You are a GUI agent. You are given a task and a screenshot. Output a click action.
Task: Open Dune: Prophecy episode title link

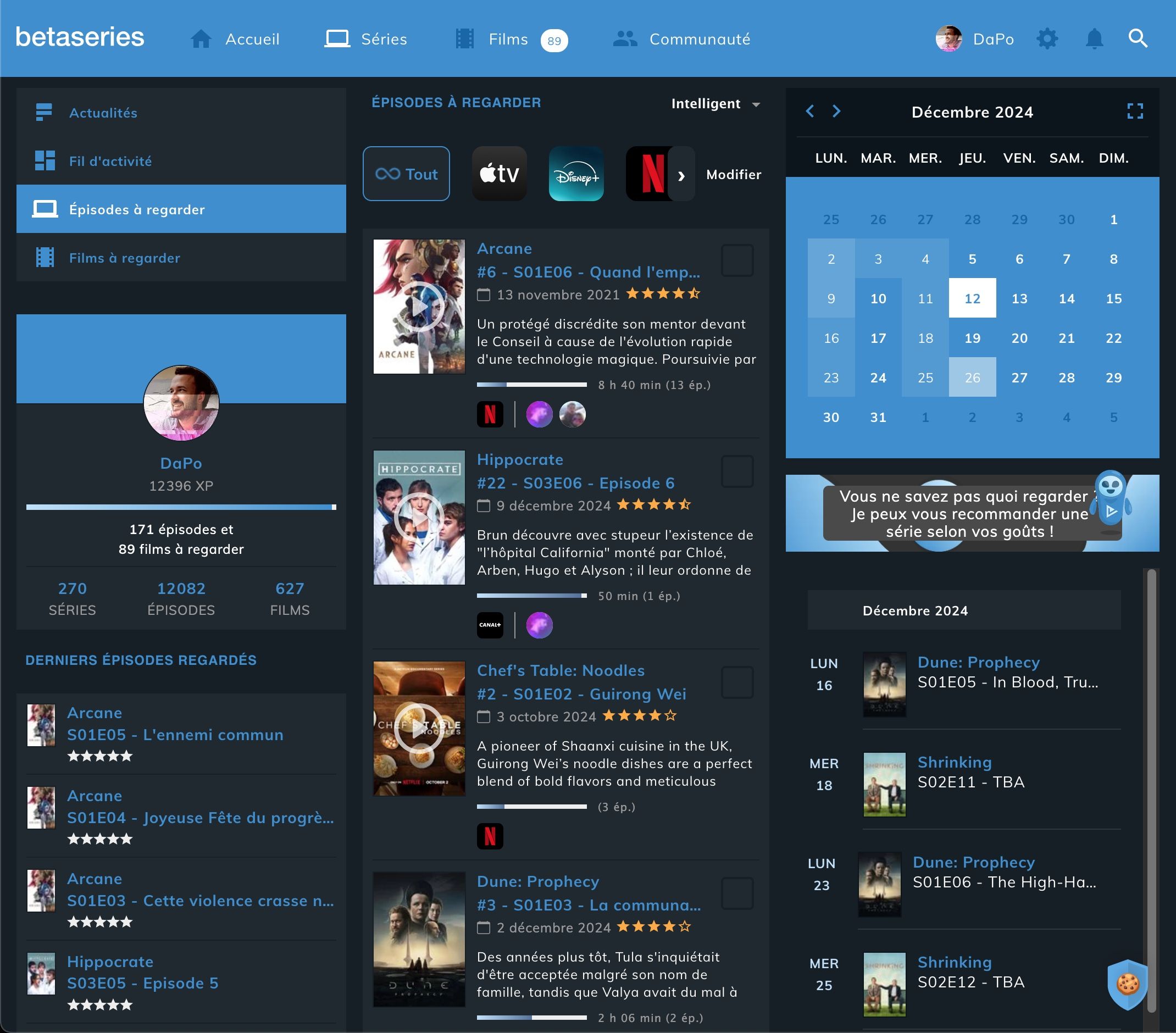tap(588, 905)
